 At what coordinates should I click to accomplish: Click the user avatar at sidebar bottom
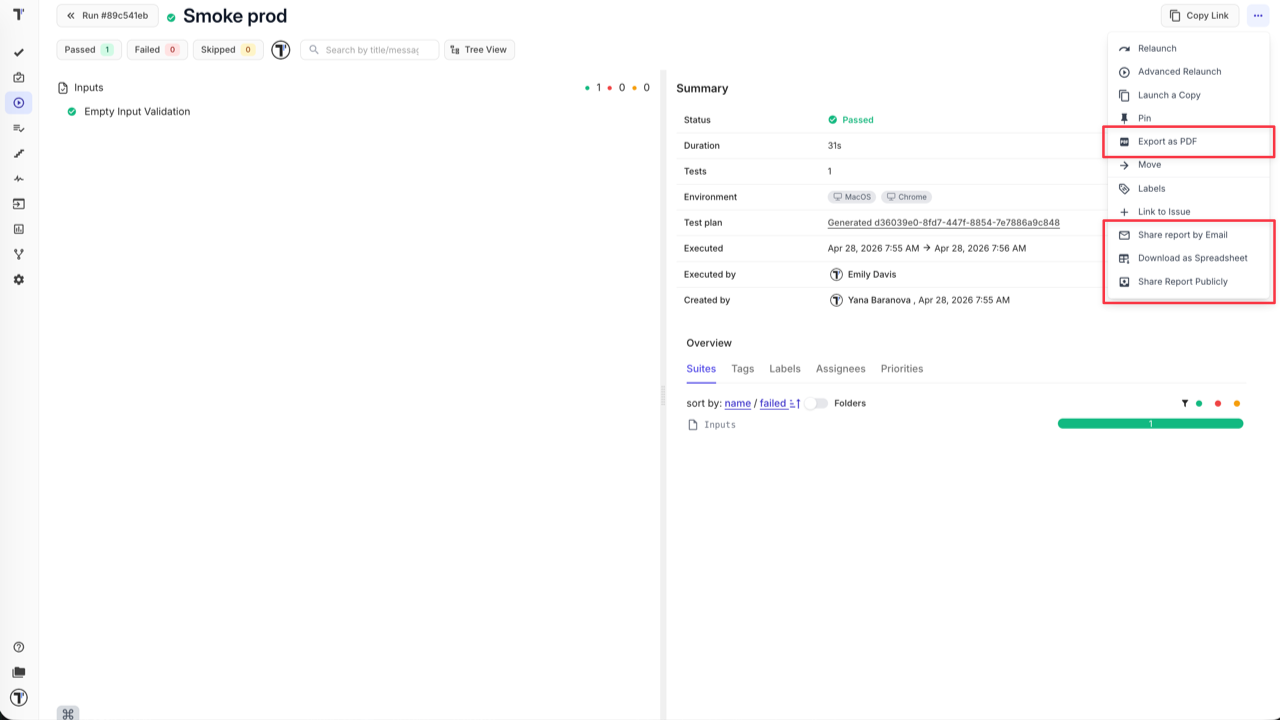click(x=18, y=698)
